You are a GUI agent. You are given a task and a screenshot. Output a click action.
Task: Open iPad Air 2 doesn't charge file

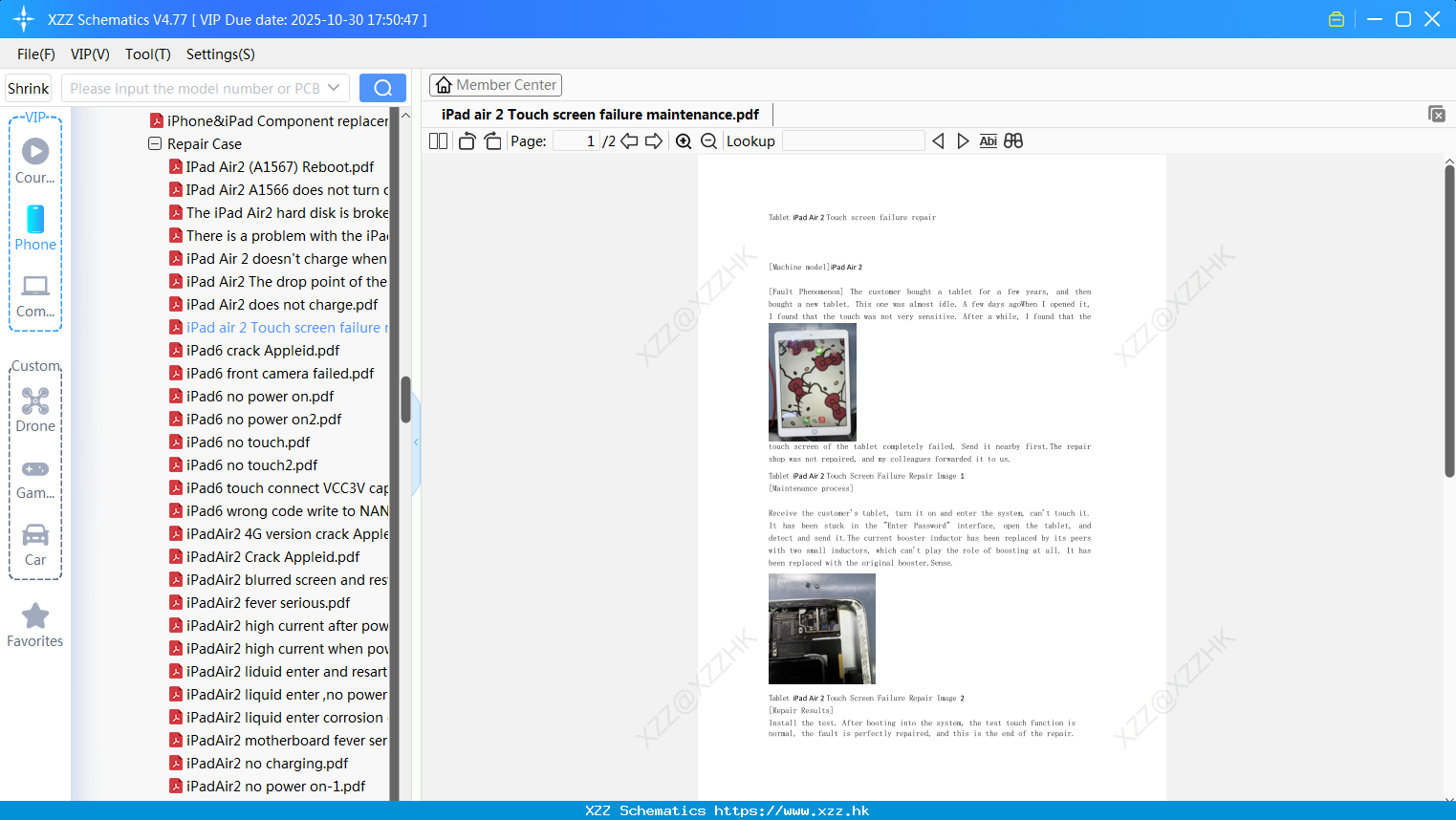[279, 259]
